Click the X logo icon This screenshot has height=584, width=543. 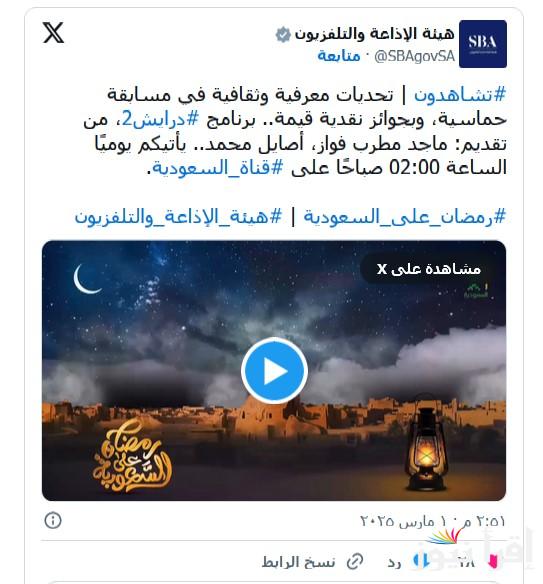point(53,33)
